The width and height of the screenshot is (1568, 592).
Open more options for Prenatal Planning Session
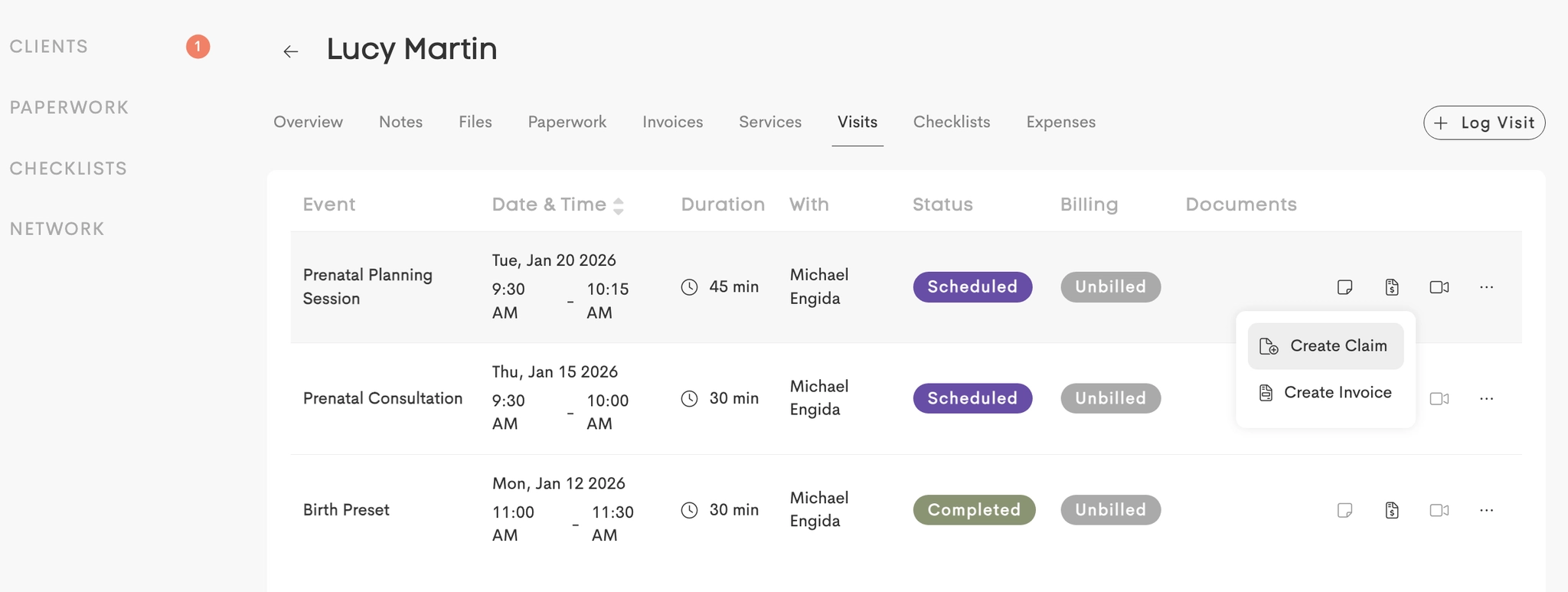pyautogui.click(x=1486, y=287)
